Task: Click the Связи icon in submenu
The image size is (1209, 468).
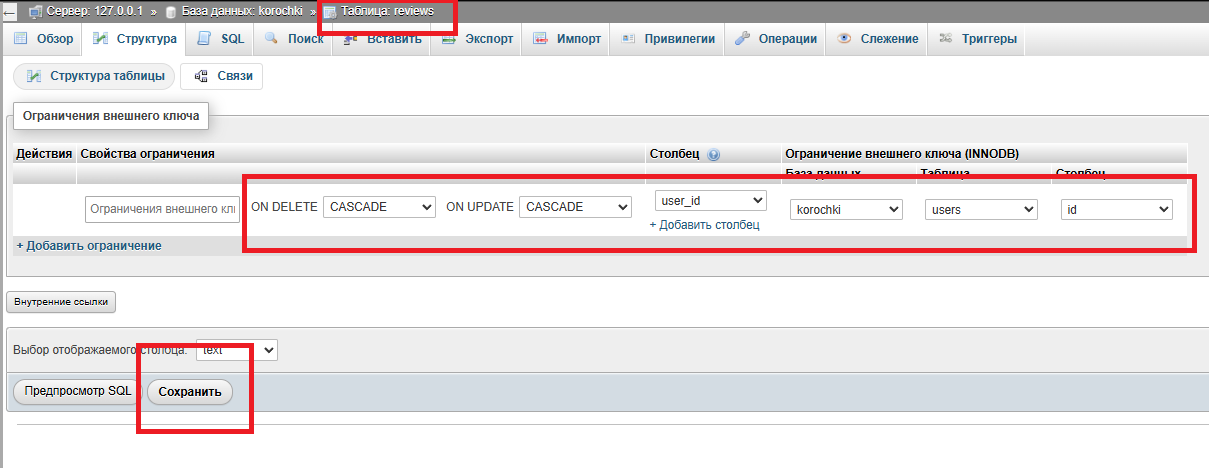Action: [201, 77]
